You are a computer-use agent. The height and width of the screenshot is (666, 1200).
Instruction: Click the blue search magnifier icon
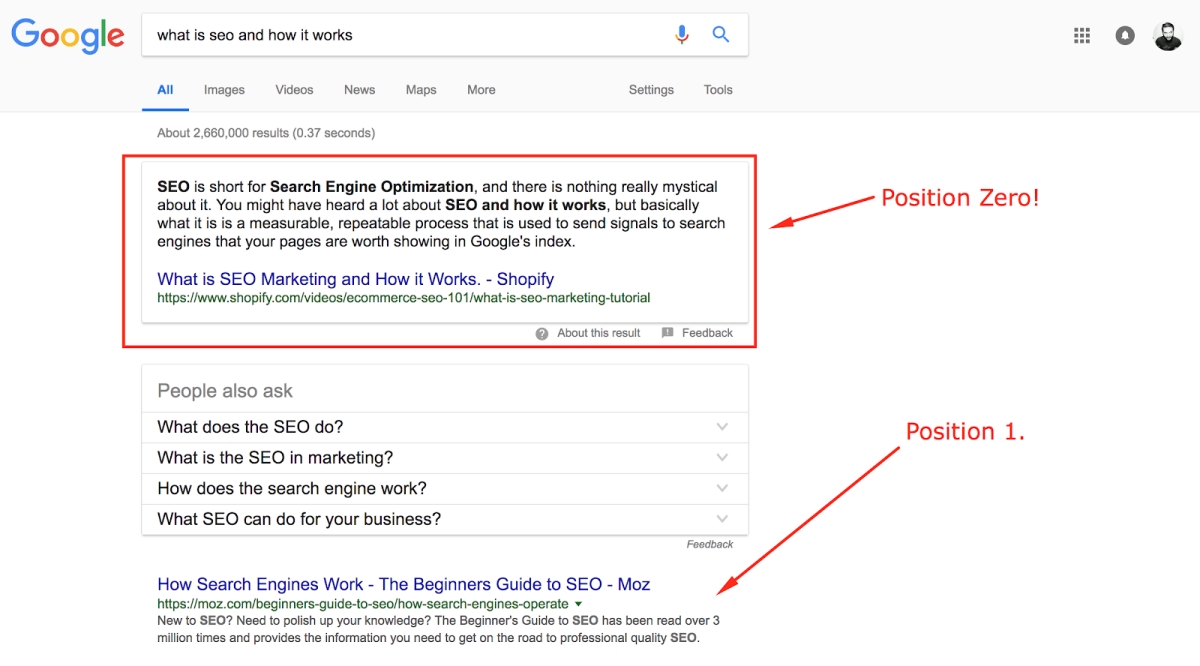click(x=720, y=35)
